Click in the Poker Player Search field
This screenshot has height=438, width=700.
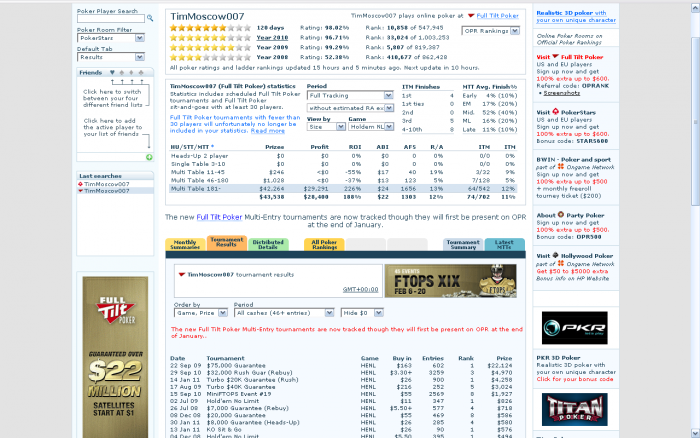111,18
